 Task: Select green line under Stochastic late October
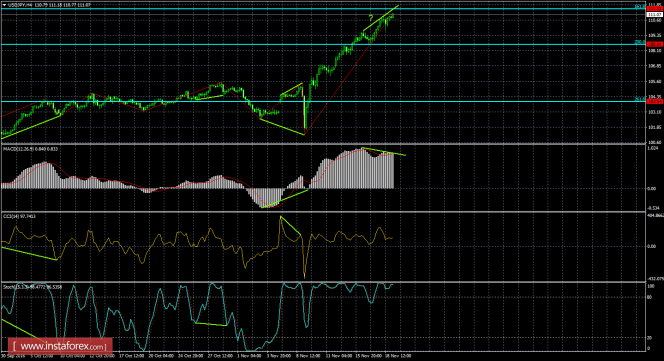210,324
